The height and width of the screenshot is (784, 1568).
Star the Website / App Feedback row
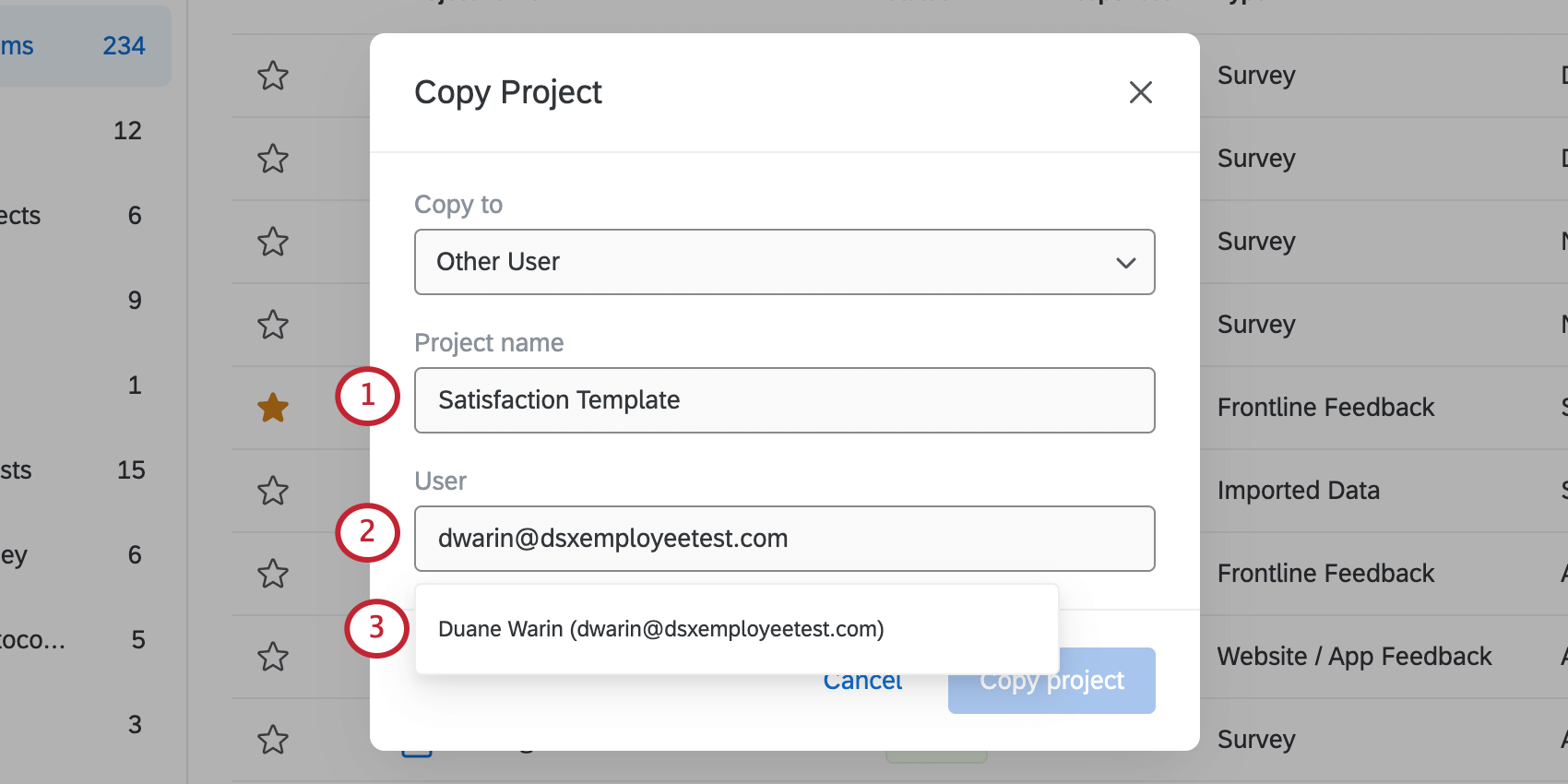coord(273,657)
